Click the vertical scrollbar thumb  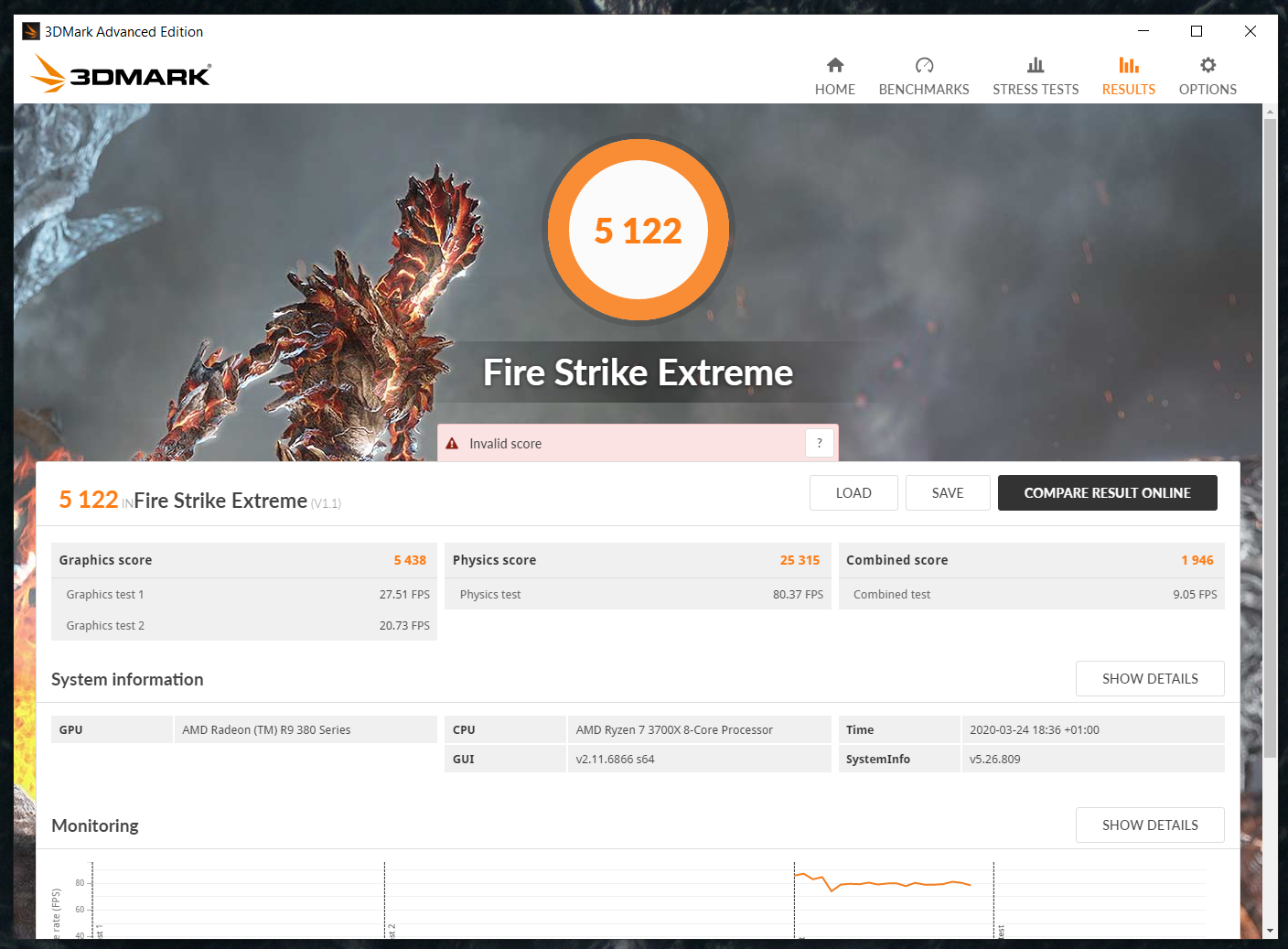[1270, 437]
